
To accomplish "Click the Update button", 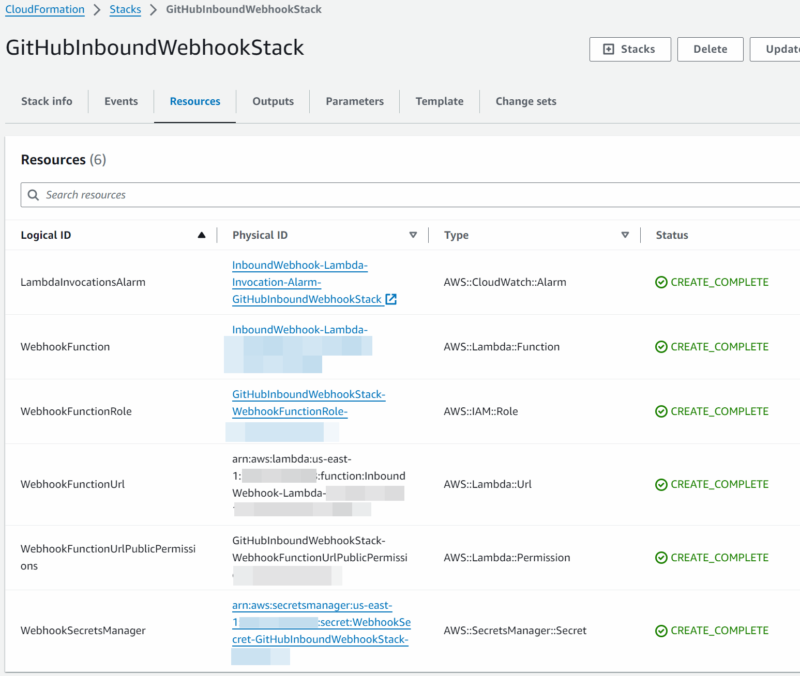I will pos(775,49).
